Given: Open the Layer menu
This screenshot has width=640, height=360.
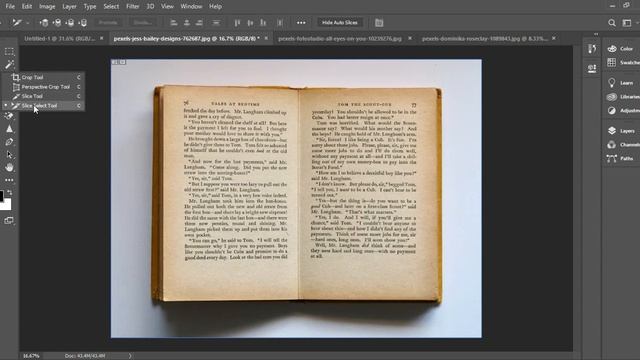Looking at the screenshot, I should [69, 7].
